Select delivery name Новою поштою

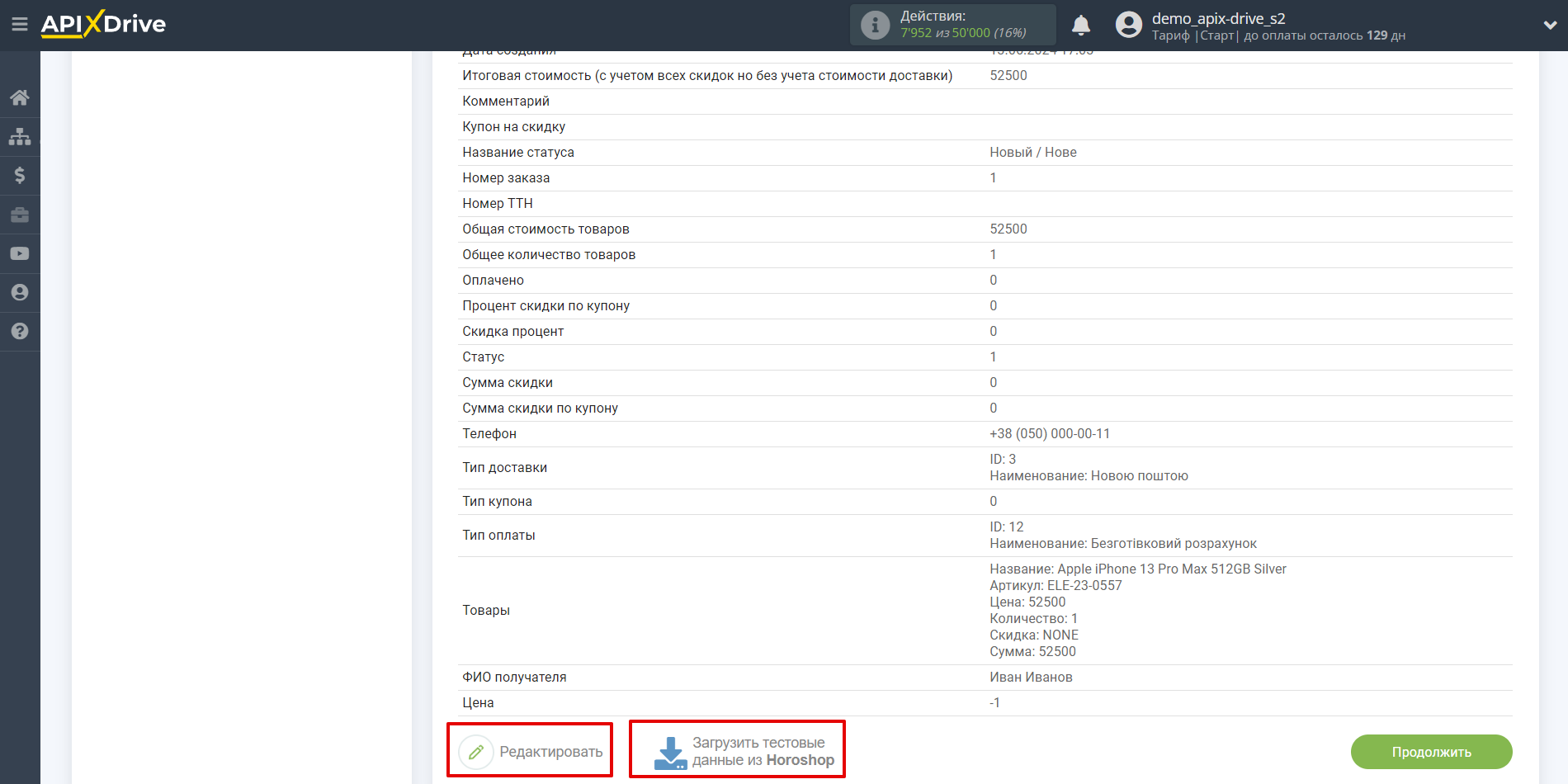pos(1140,476)
